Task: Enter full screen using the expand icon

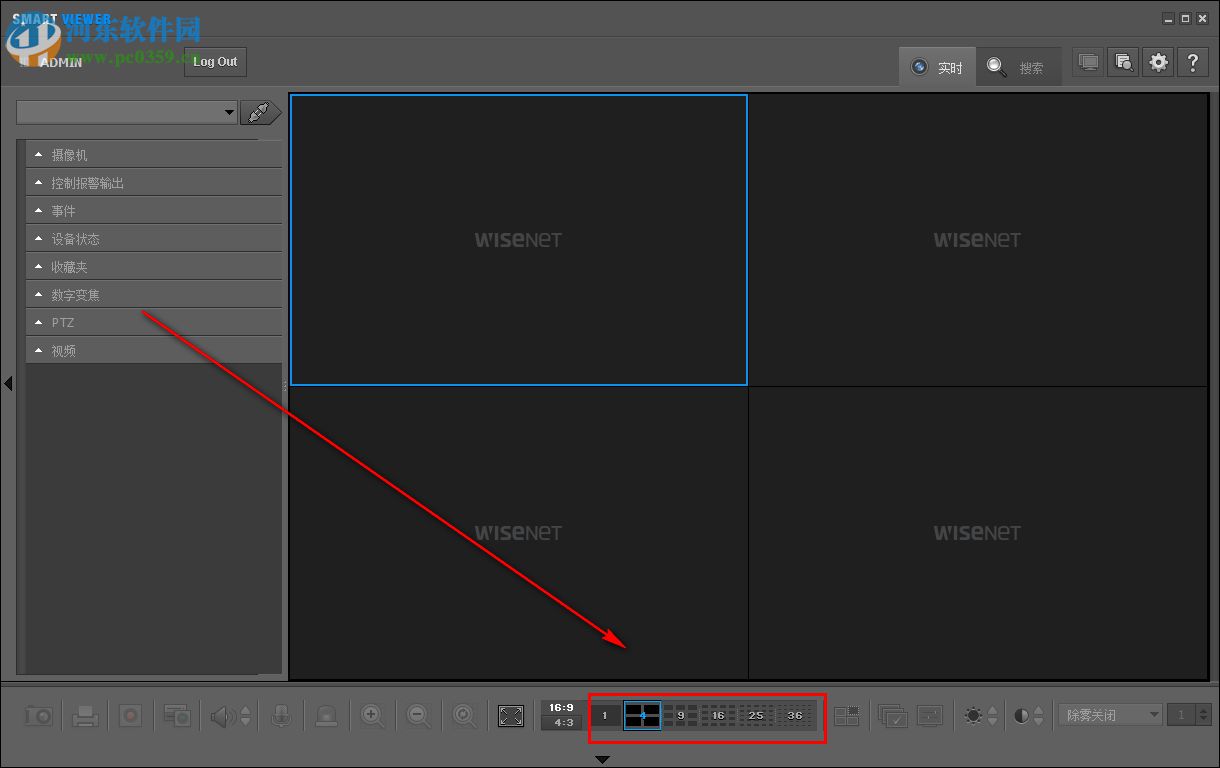Action: (510, 715)
